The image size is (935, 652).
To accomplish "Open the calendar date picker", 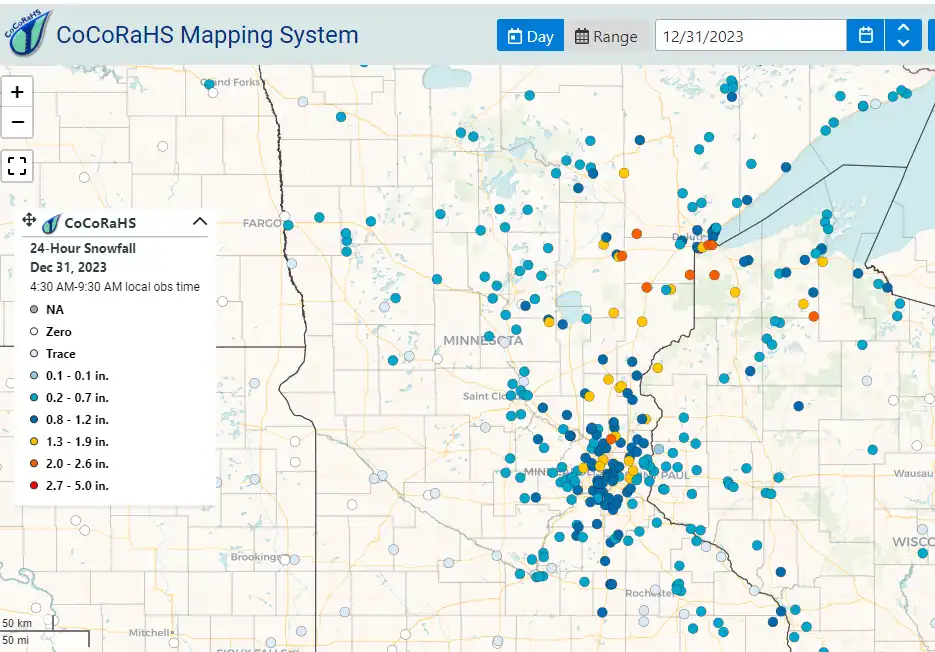I will (x=865, y=36).
